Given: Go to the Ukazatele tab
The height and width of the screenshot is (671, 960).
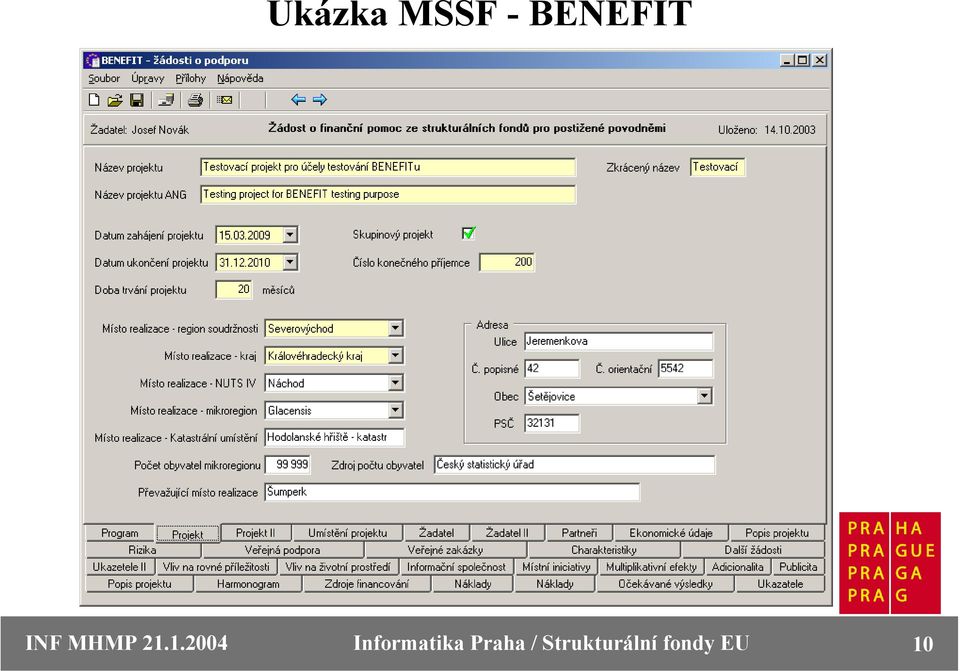Looking at the screenshot, I should [780, 584].
